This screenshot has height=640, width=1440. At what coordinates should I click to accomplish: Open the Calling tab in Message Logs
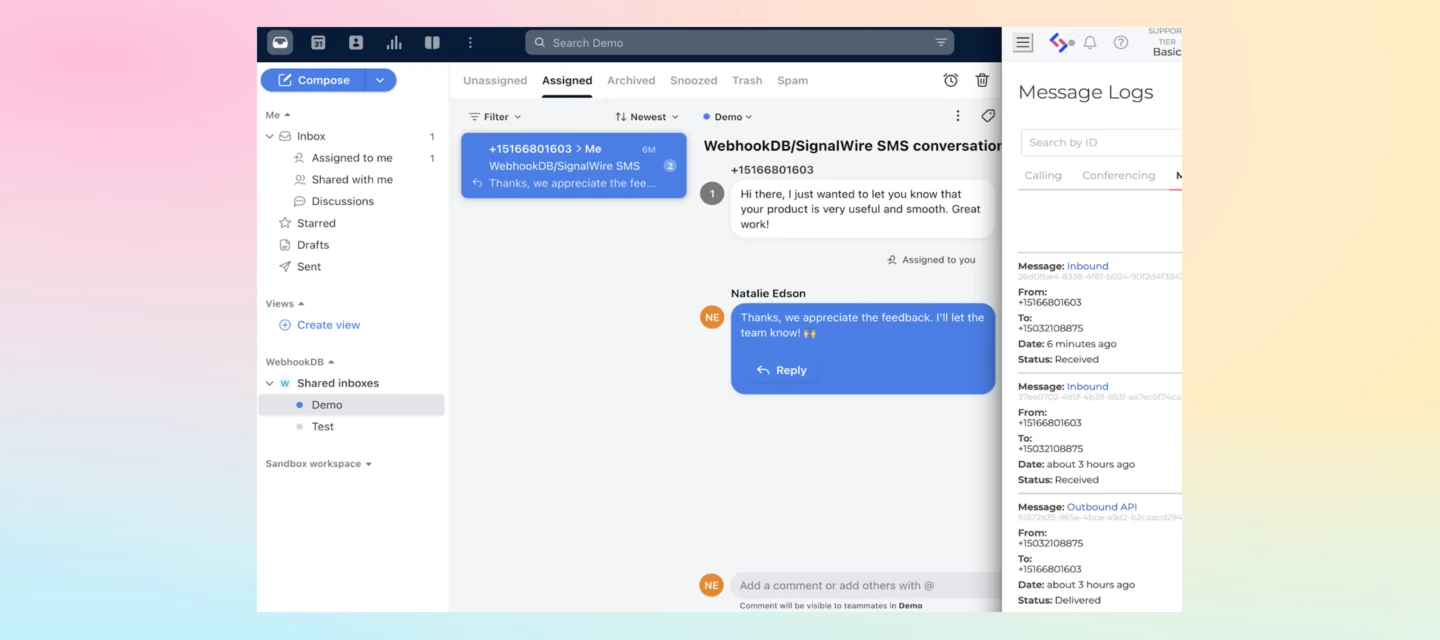[x=1043, y=175]
